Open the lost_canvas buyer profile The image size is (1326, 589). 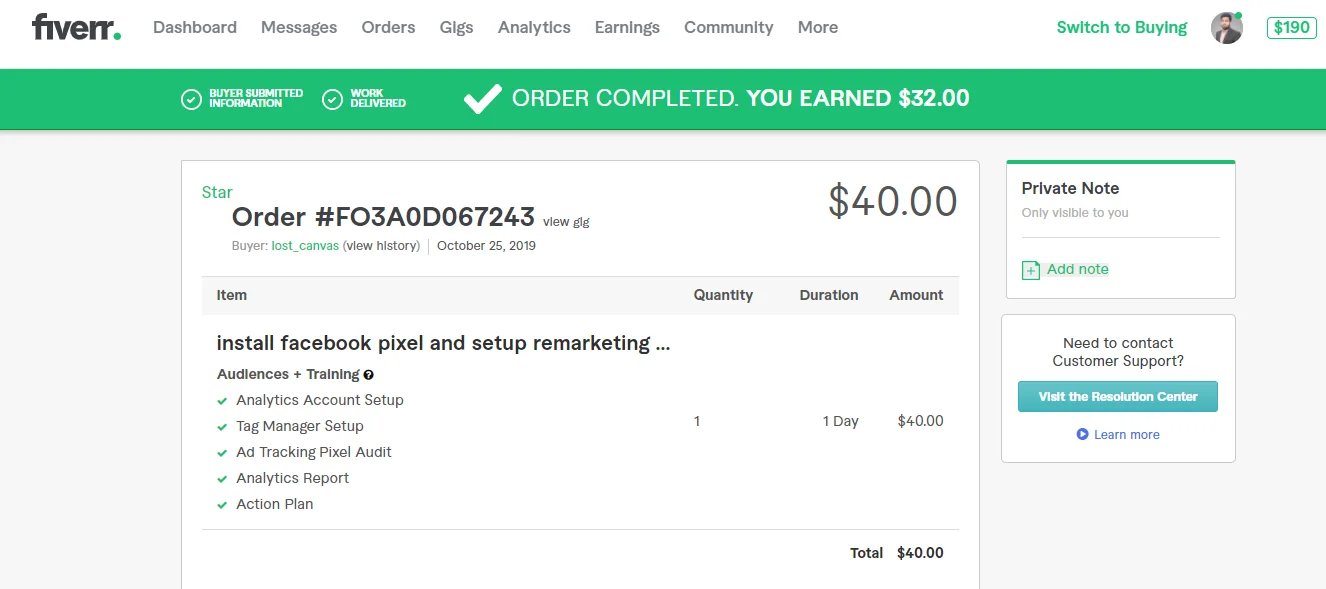[x=305, y=246]
